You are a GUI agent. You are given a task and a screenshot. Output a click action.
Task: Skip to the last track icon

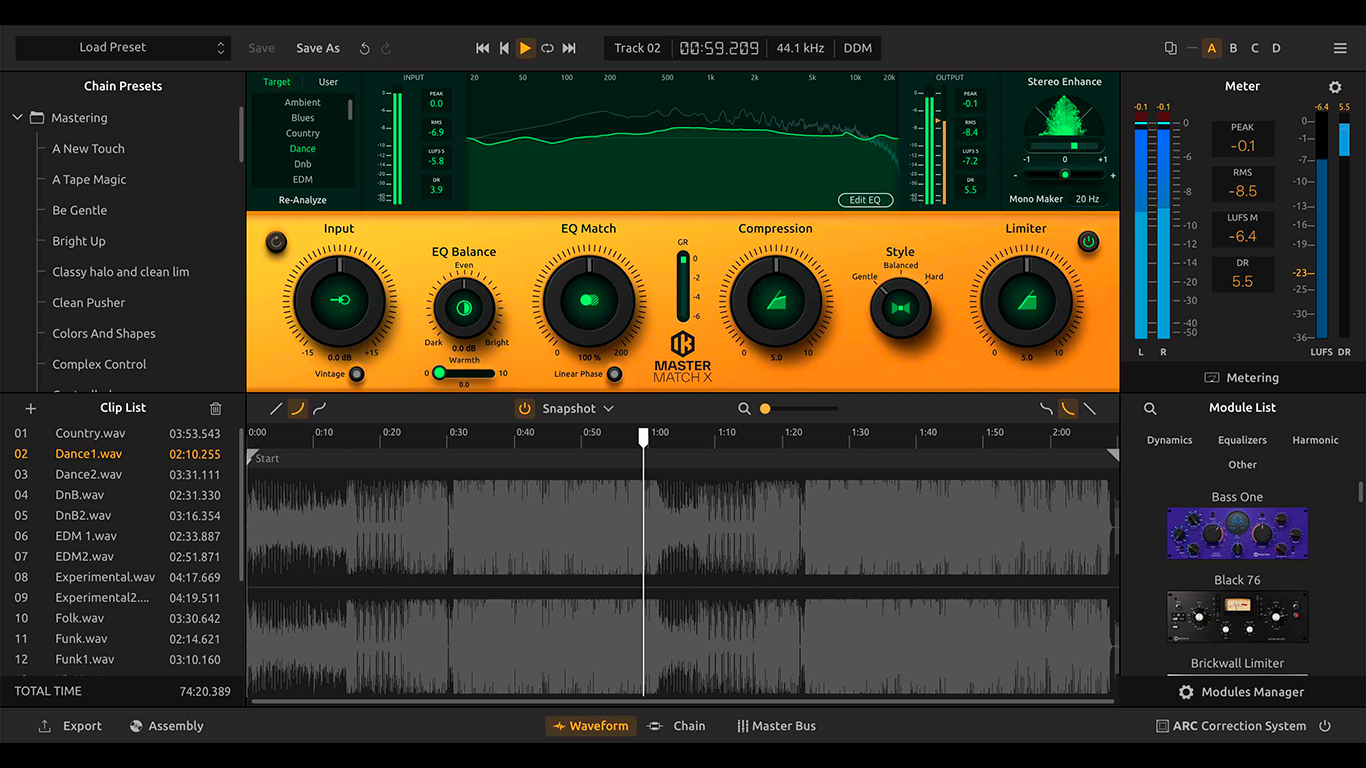[x=569, y=48]
